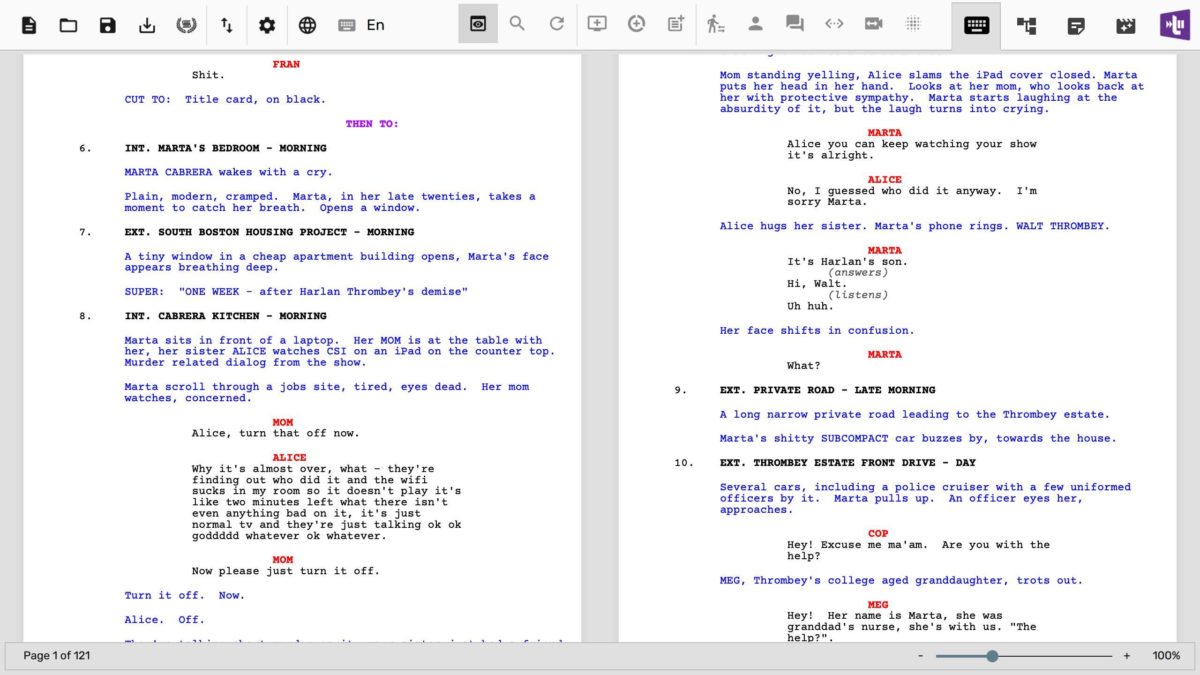This screenshot has height=675, width=1200.
Task: Toggle the dotted grid display
Action: pyautogui.click(x=913, y=24)
